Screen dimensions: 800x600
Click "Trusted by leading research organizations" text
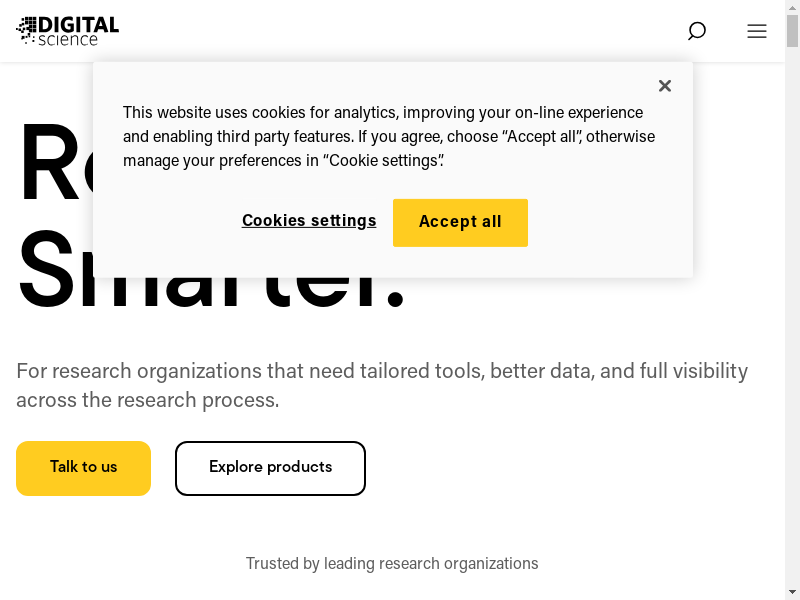click(392, 564)
